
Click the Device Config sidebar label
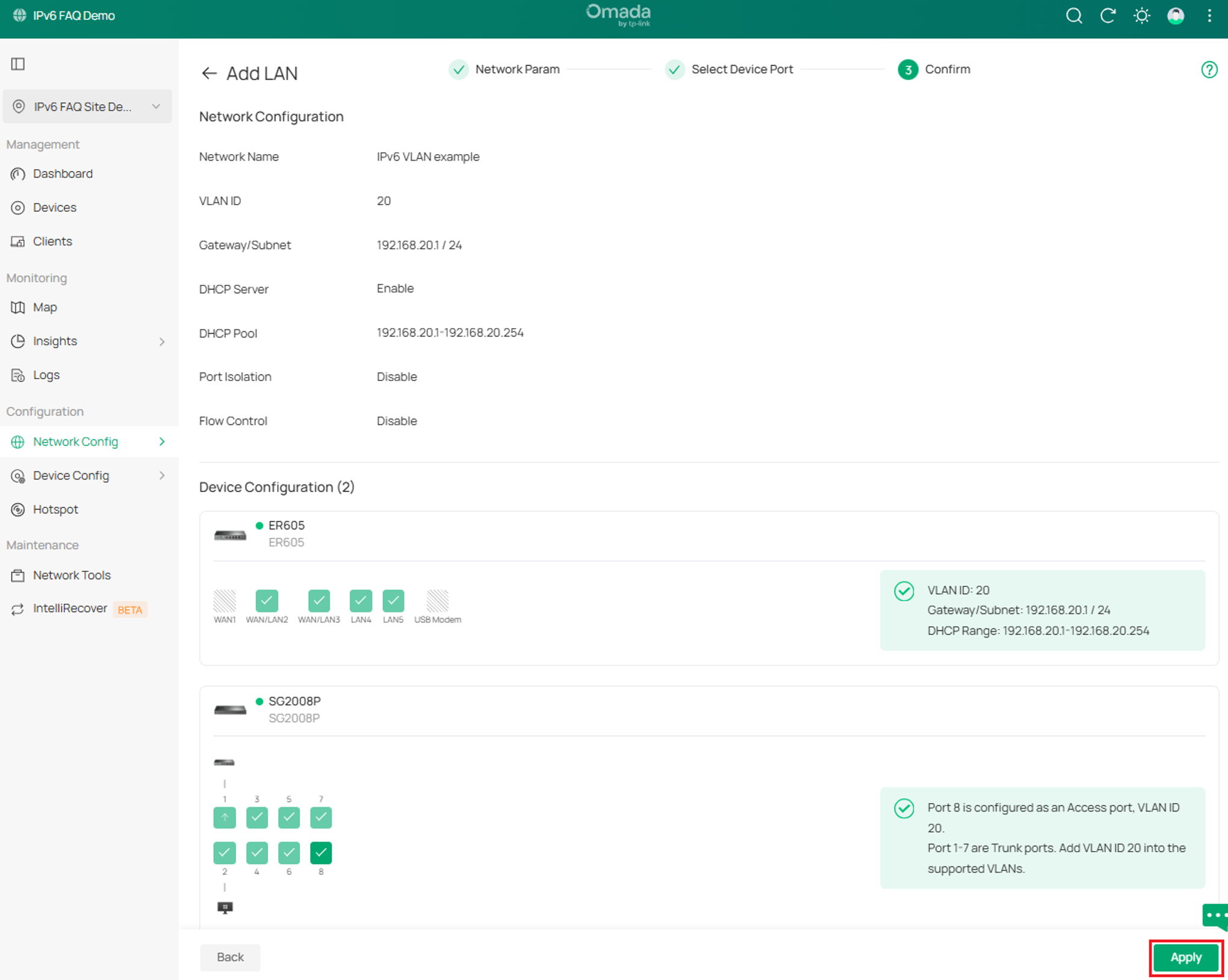(x=71, y=476)
